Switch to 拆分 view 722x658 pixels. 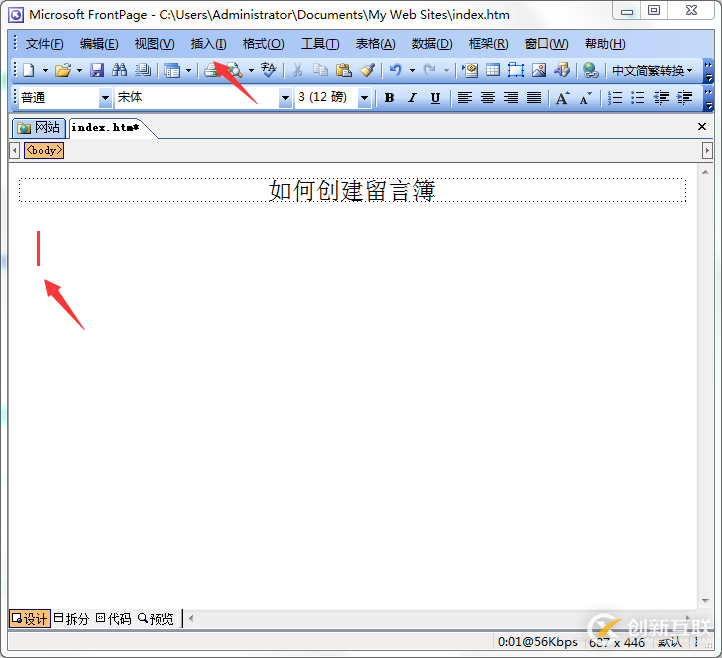point(71,618)
